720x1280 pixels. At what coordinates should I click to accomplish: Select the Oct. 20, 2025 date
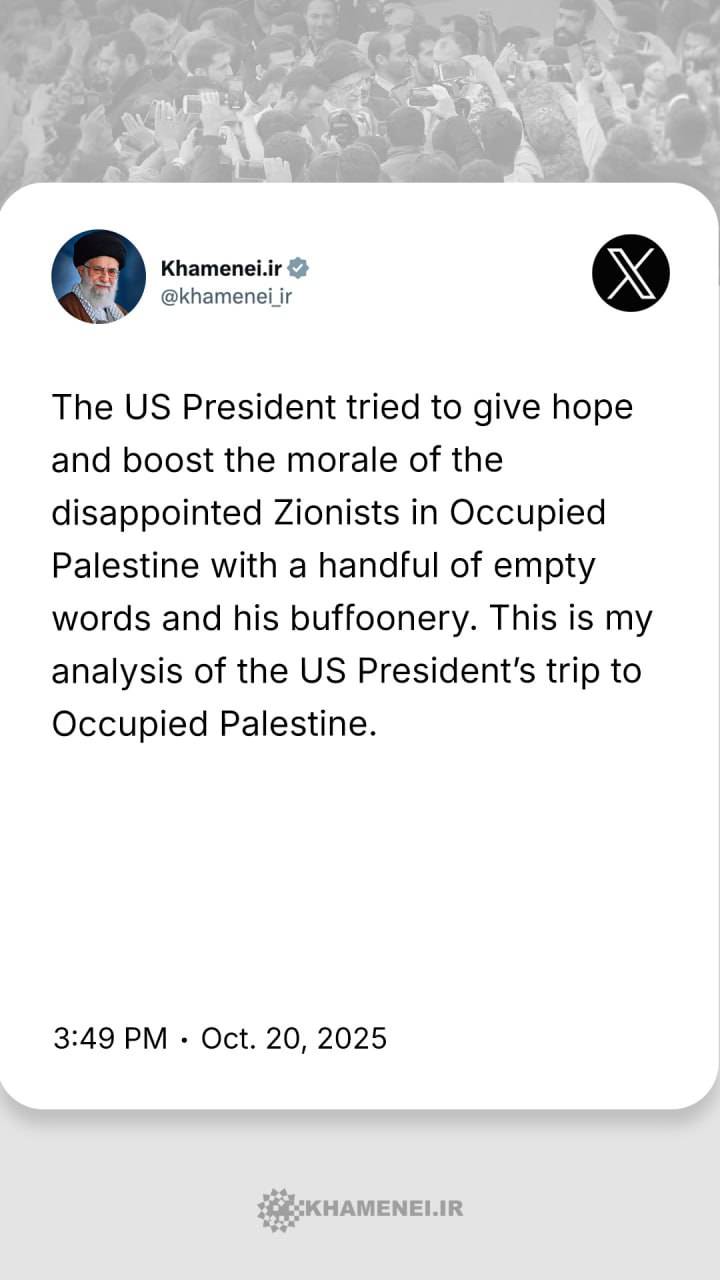point(294,1038)
